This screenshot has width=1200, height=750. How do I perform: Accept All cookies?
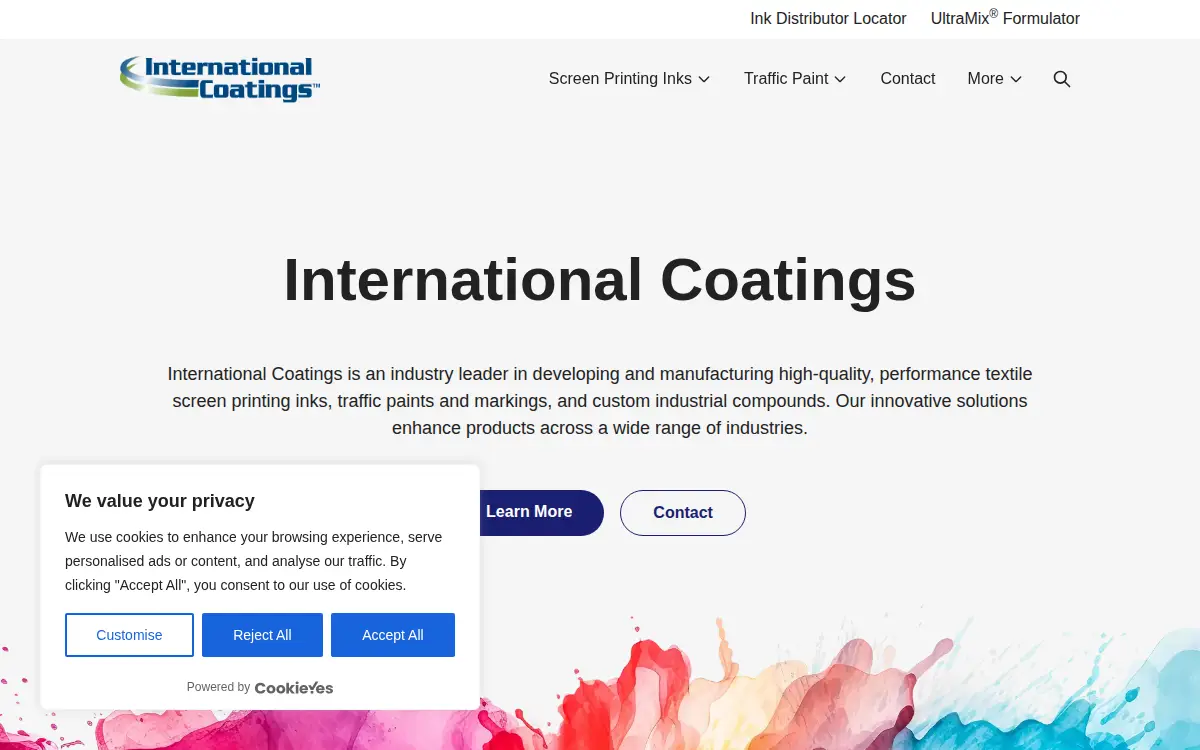click(393, 635)
